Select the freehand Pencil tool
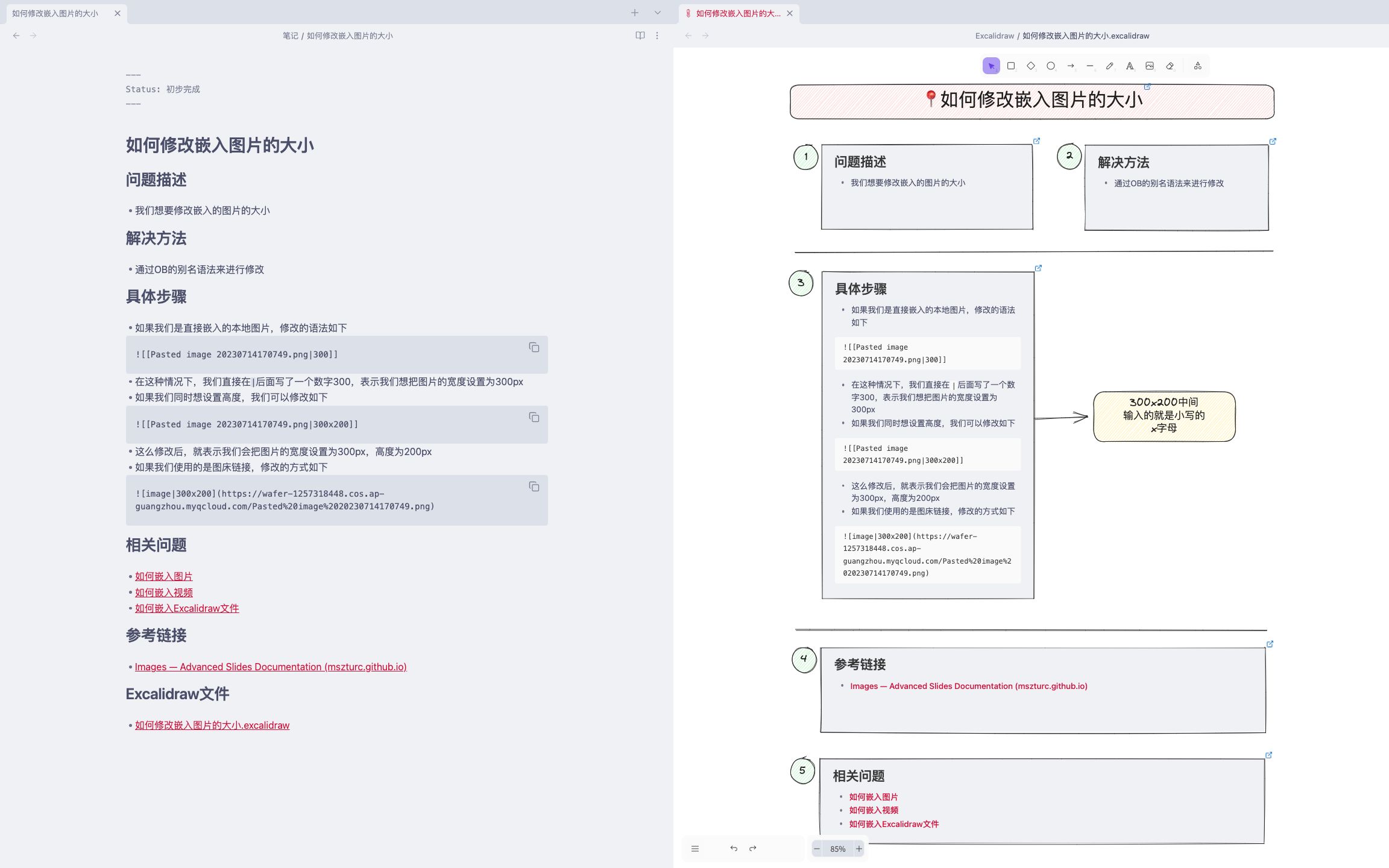 tap(1110, 66)
